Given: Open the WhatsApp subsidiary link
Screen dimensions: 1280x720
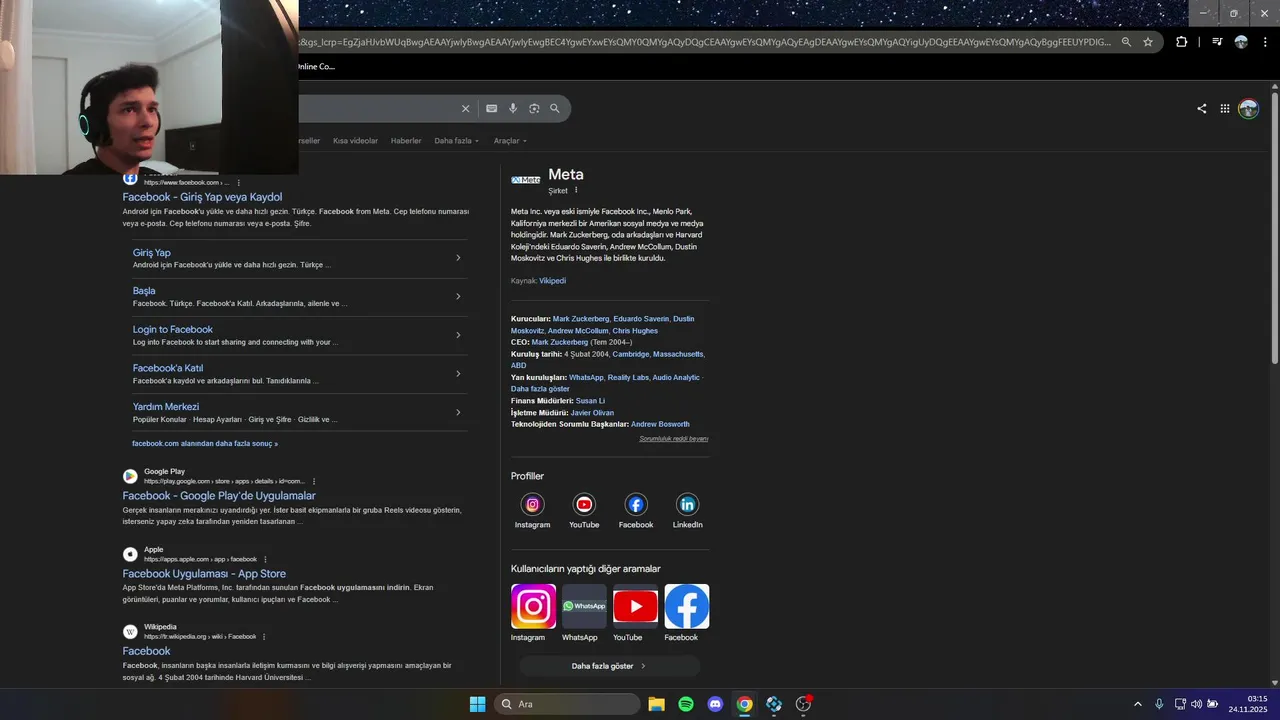Looking at the screenshot, I should pyautogui.click(x=586, y=378).
